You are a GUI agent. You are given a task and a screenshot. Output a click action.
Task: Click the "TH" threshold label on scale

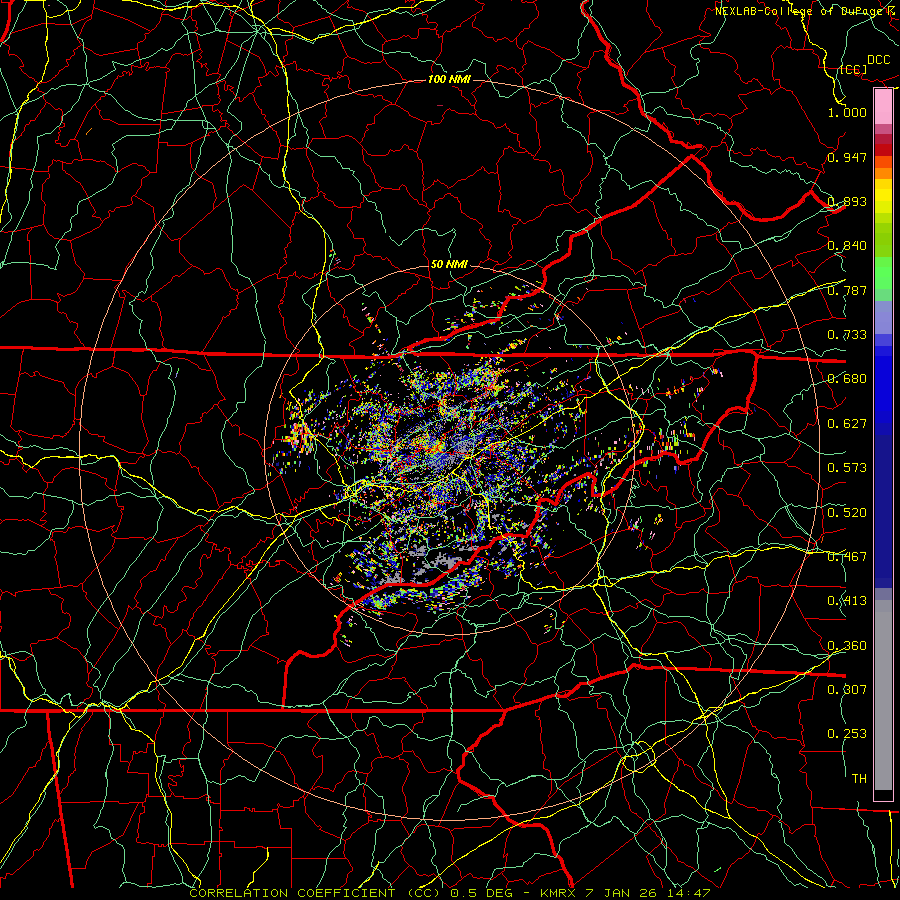[859, 778]
